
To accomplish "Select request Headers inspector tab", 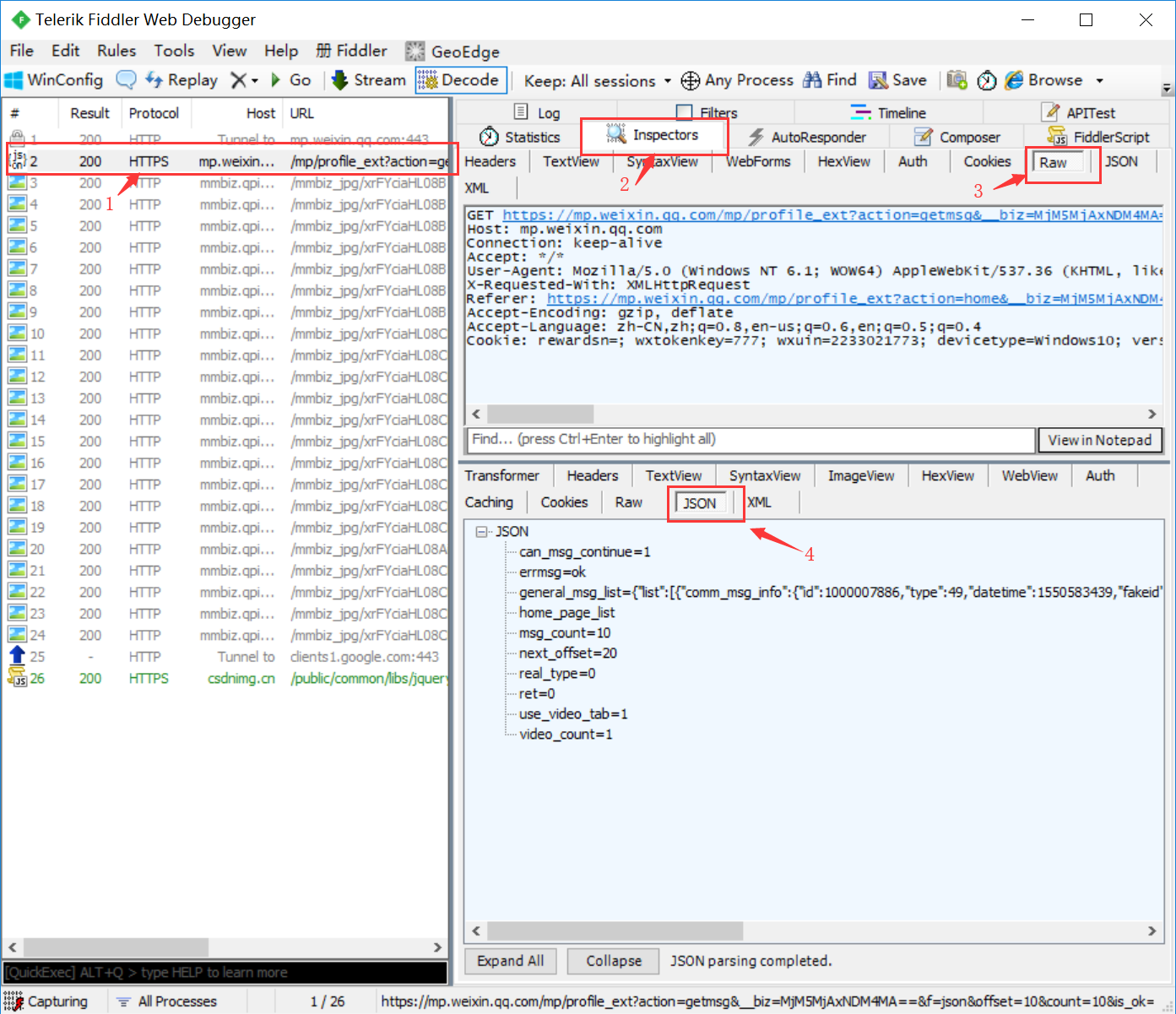I will coord(490,161).
